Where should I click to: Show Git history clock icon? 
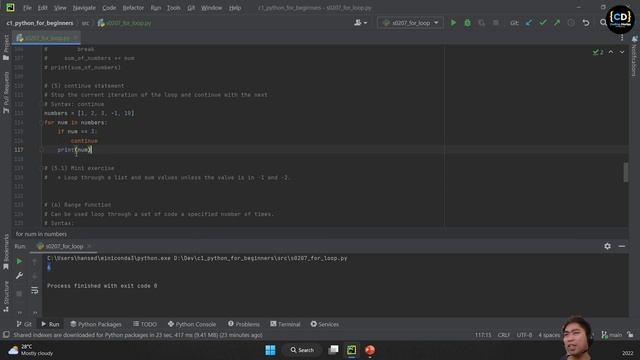(571, 23)
